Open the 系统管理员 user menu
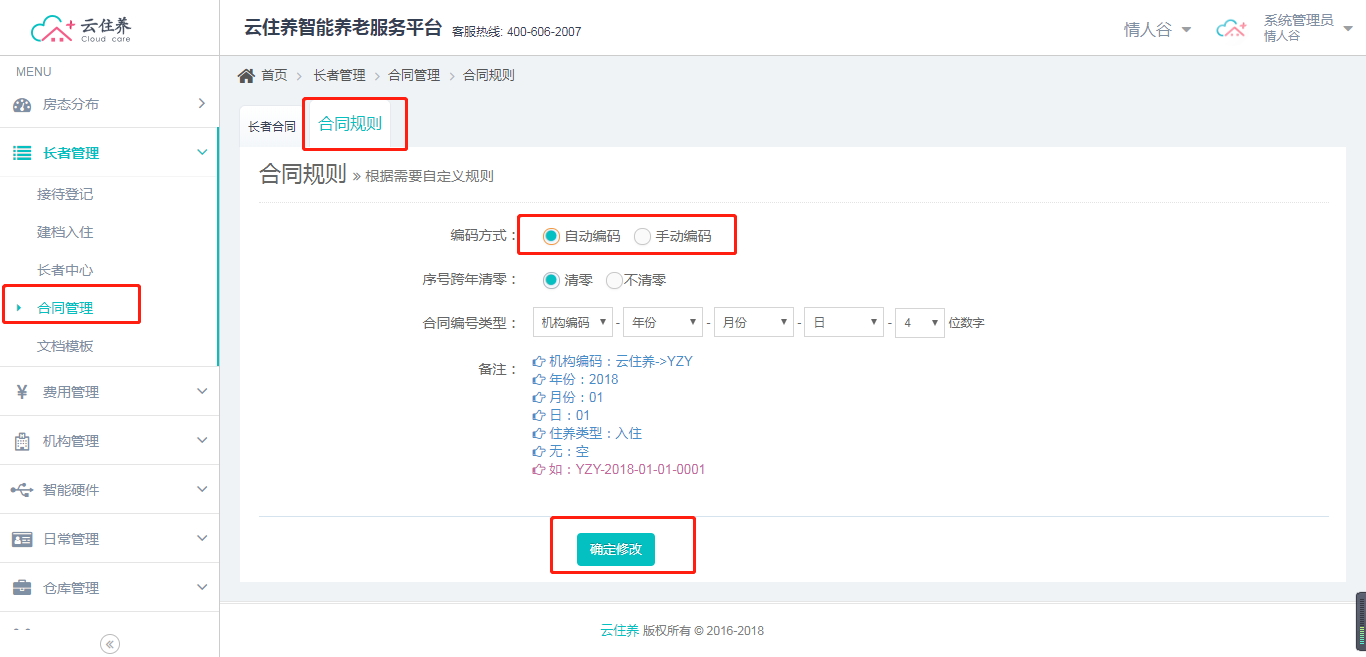The height and width of the screenshot is (657, 1366). click(x=1297, y=28)
